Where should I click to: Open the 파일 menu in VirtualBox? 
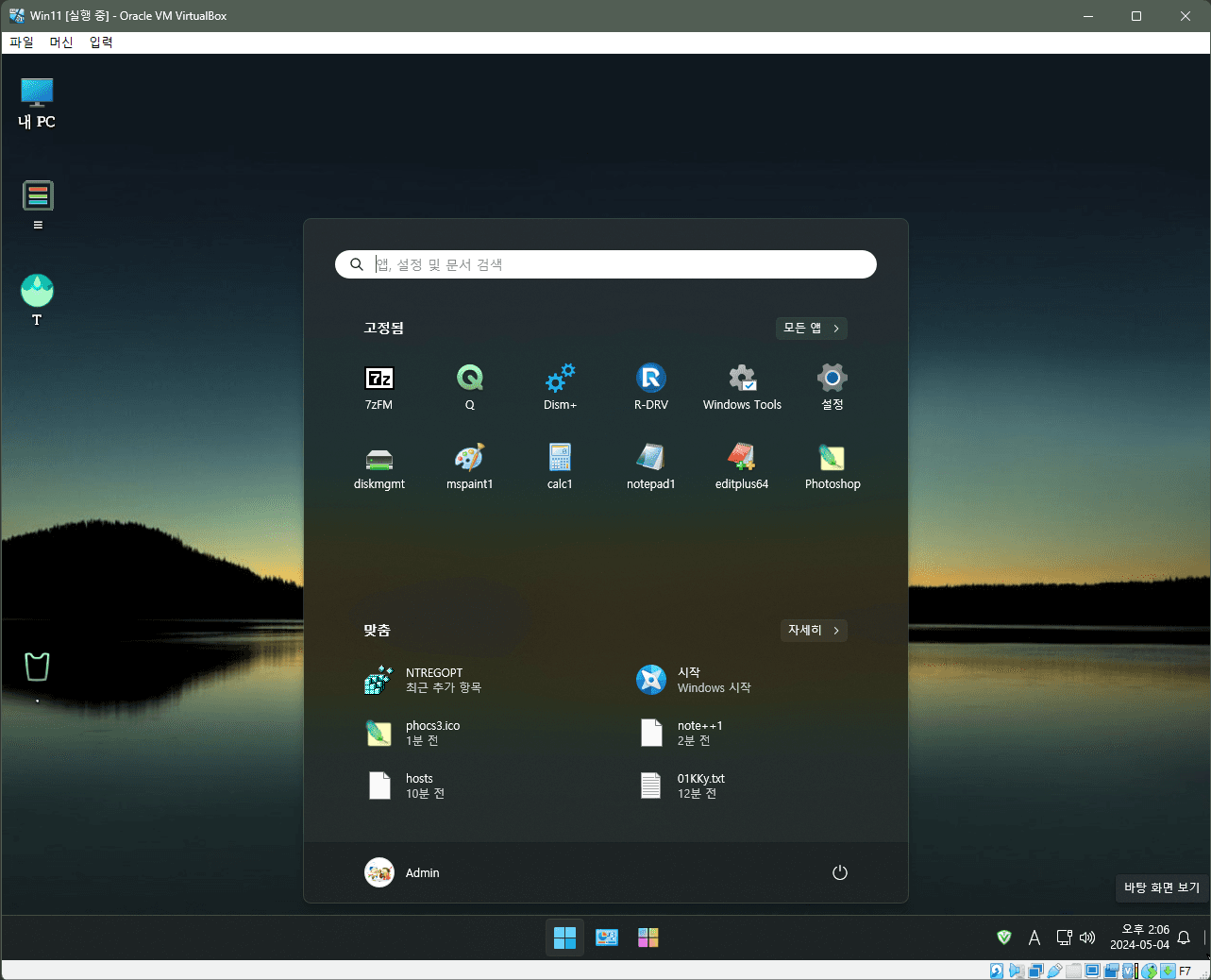click(21, 42)
